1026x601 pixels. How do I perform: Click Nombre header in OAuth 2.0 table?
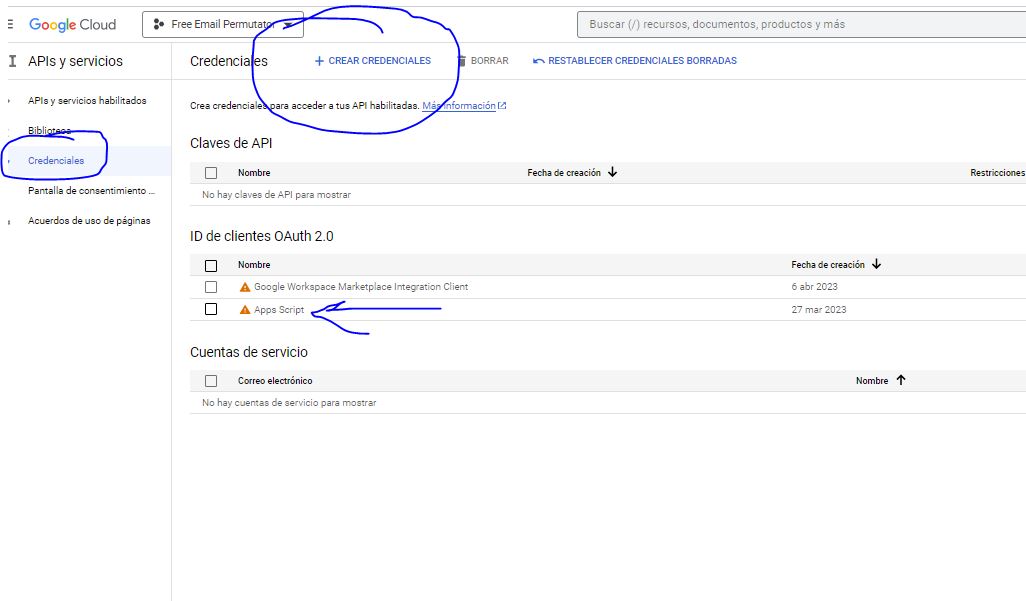click(254, 265)
